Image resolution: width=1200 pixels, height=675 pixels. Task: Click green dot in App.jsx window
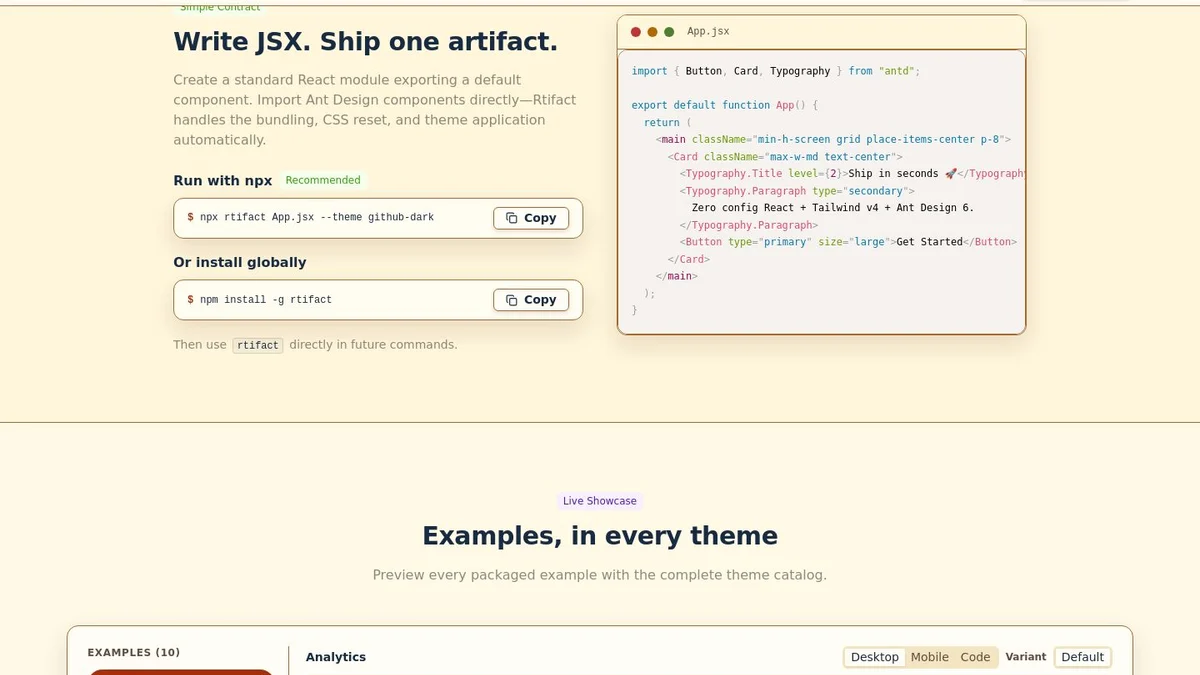[669, 32]
